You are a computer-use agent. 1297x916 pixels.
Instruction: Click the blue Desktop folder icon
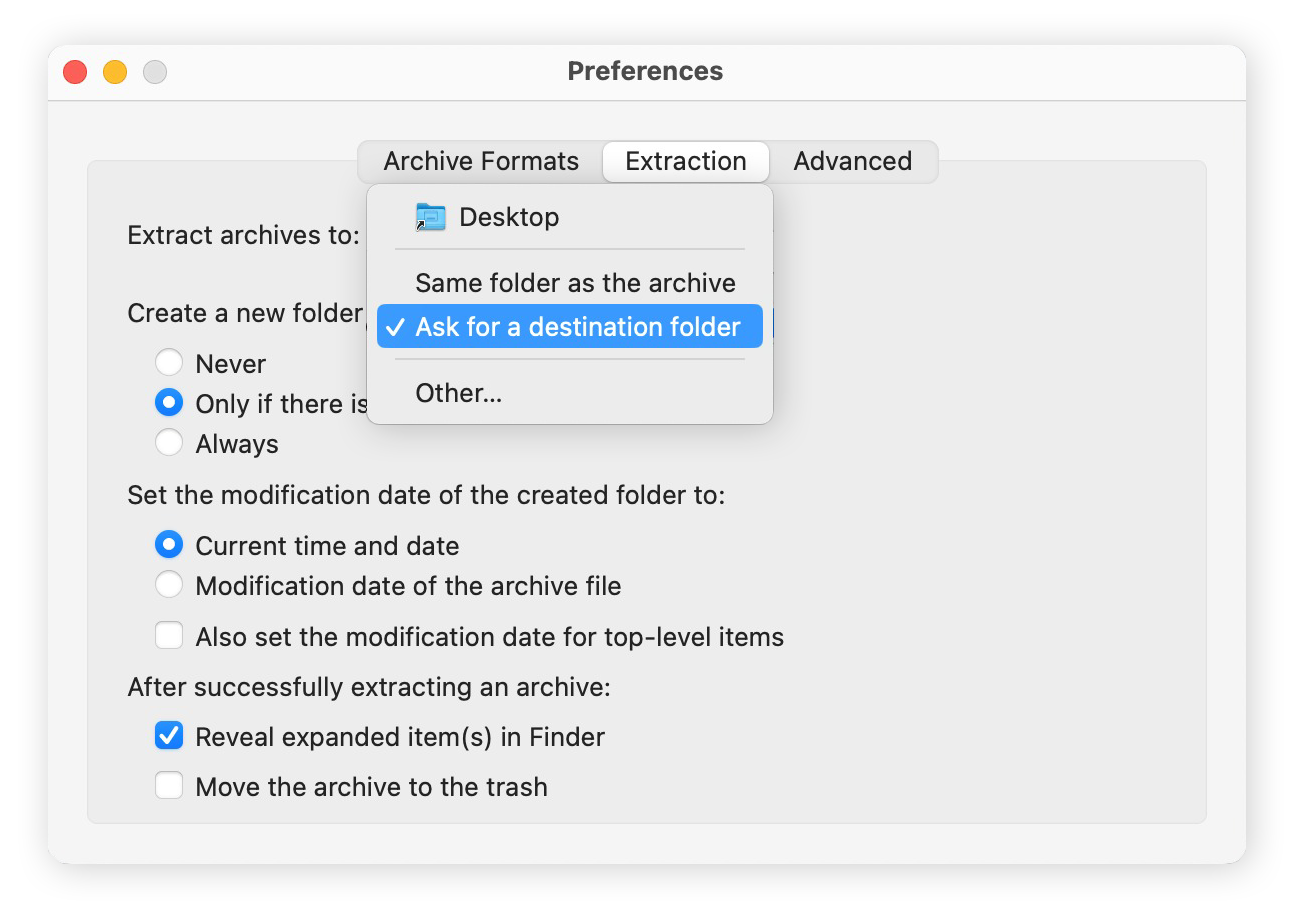click(430, 216)
